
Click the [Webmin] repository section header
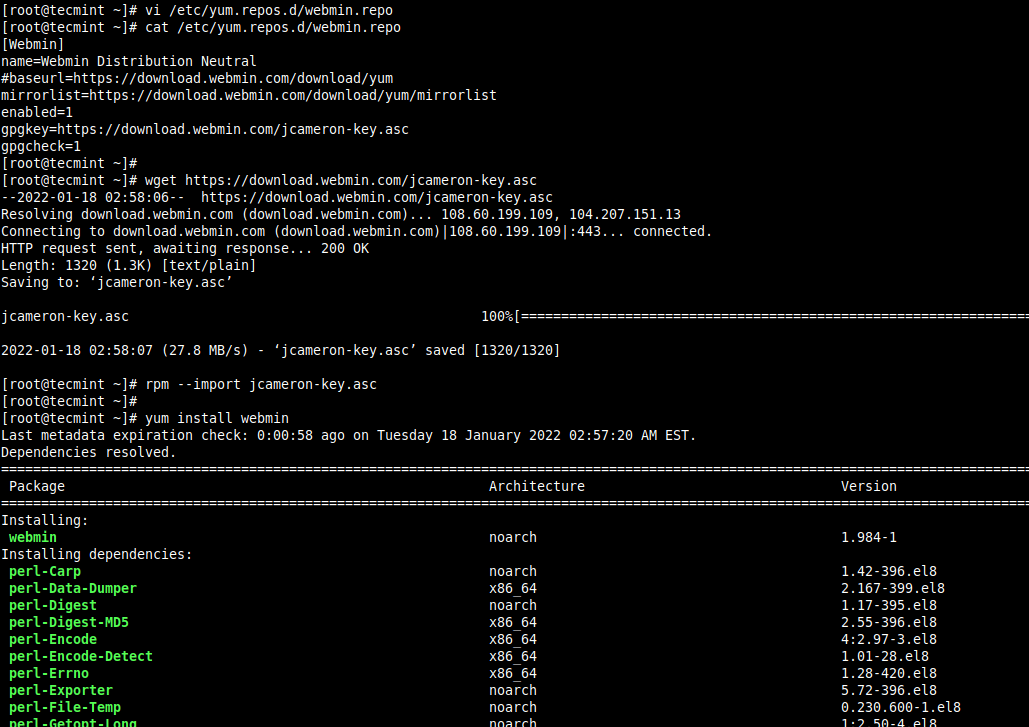[x=29, y=44]
